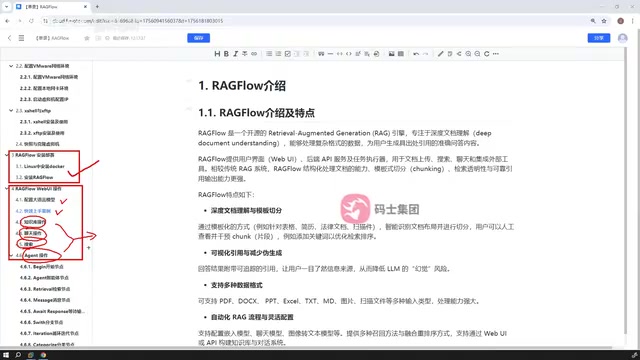
Task: Insert a horizontal rule line
Action: point(330,54)
